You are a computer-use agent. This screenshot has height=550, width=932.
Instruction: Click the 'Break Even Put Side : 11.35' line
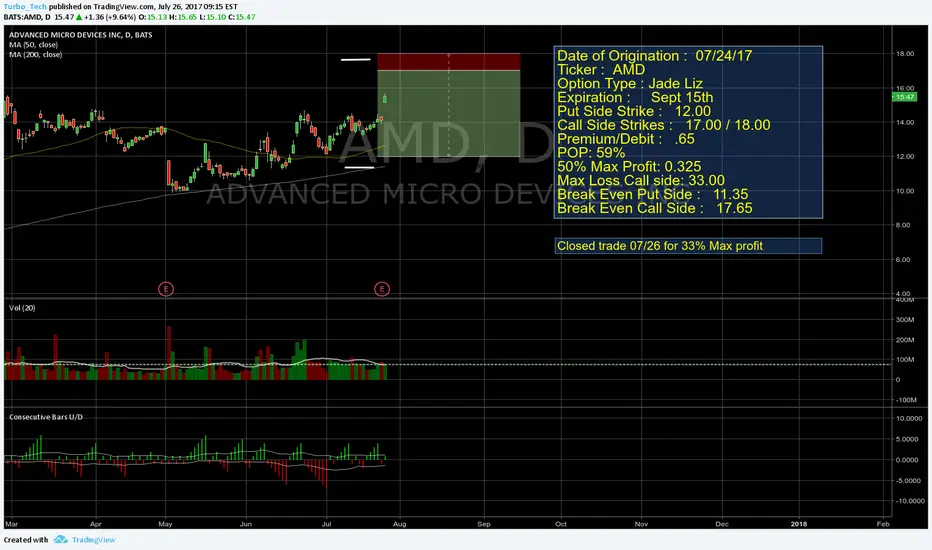(x=652, y=194)
